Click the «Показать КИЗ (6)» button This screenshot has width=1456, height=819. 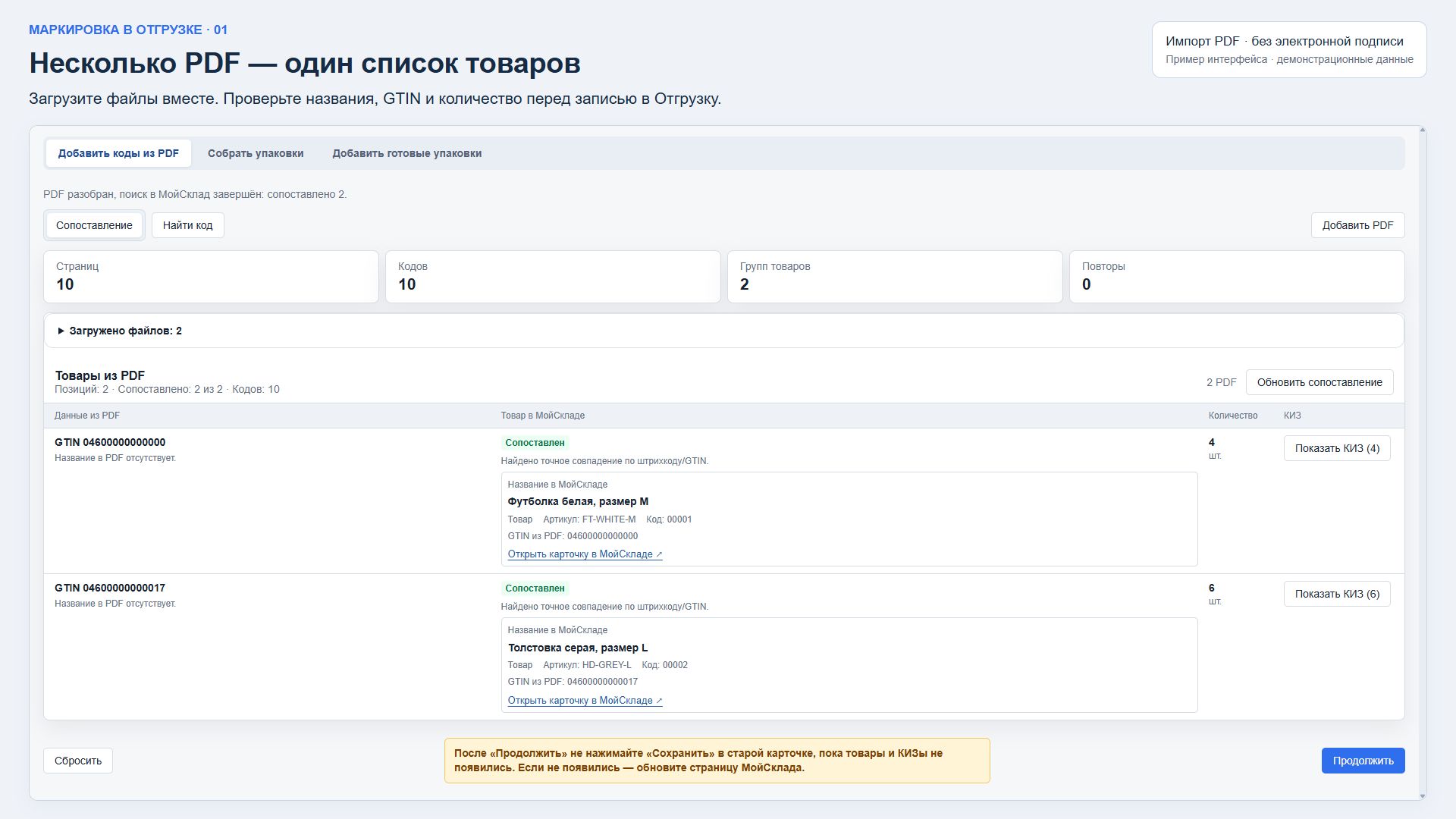click(1337, 594)
